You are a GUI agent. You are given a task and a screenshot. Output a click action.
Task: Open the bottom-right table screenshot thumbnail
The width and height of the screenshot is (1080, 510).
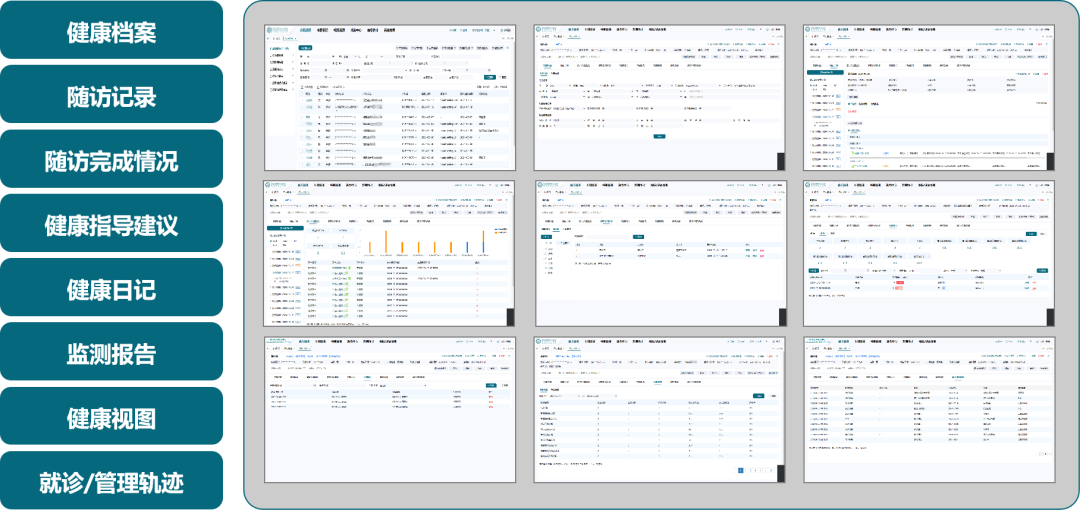[927, 409]
